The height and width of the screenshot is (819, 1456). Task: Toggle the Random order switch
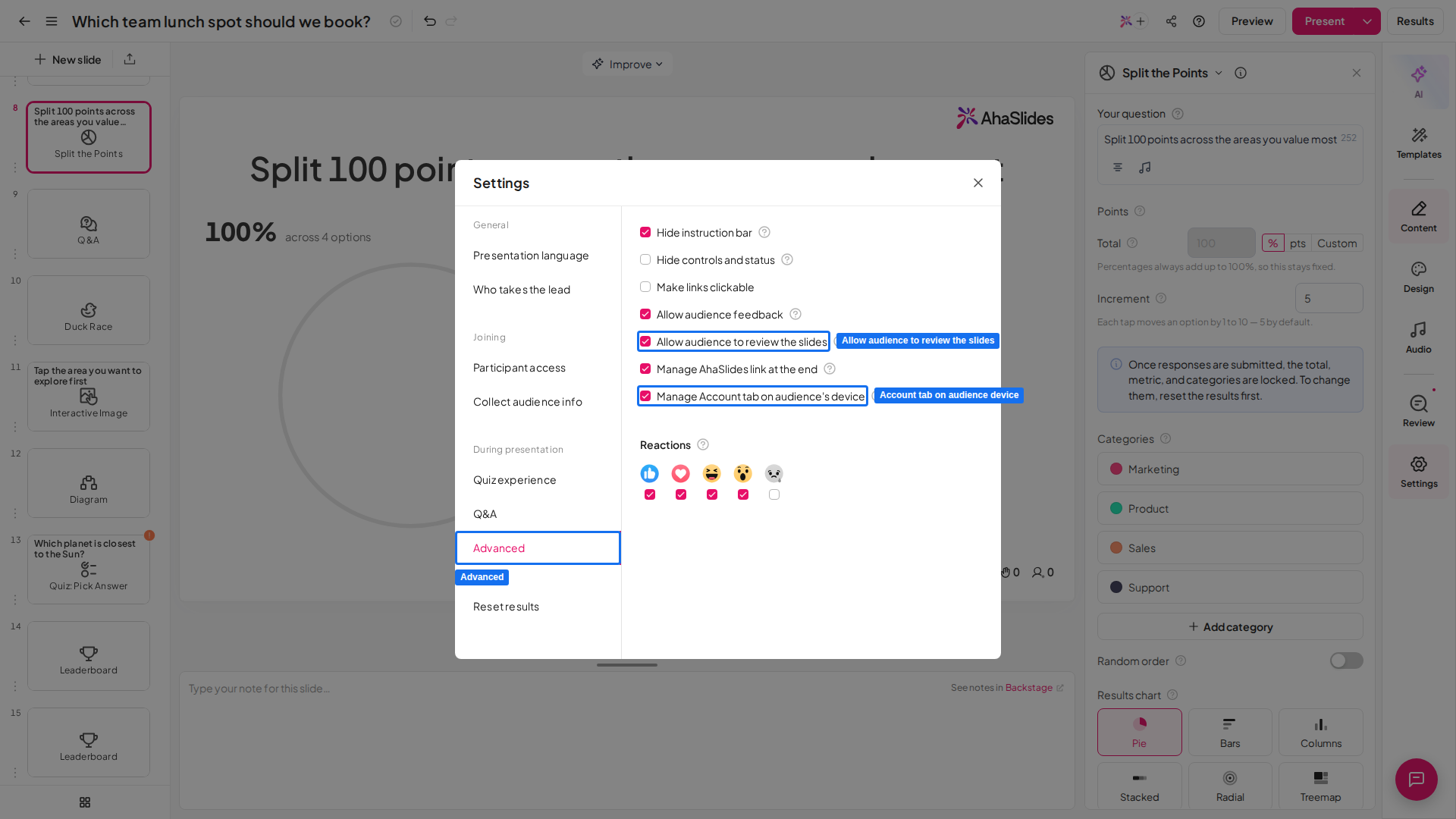click(1346, 661)
